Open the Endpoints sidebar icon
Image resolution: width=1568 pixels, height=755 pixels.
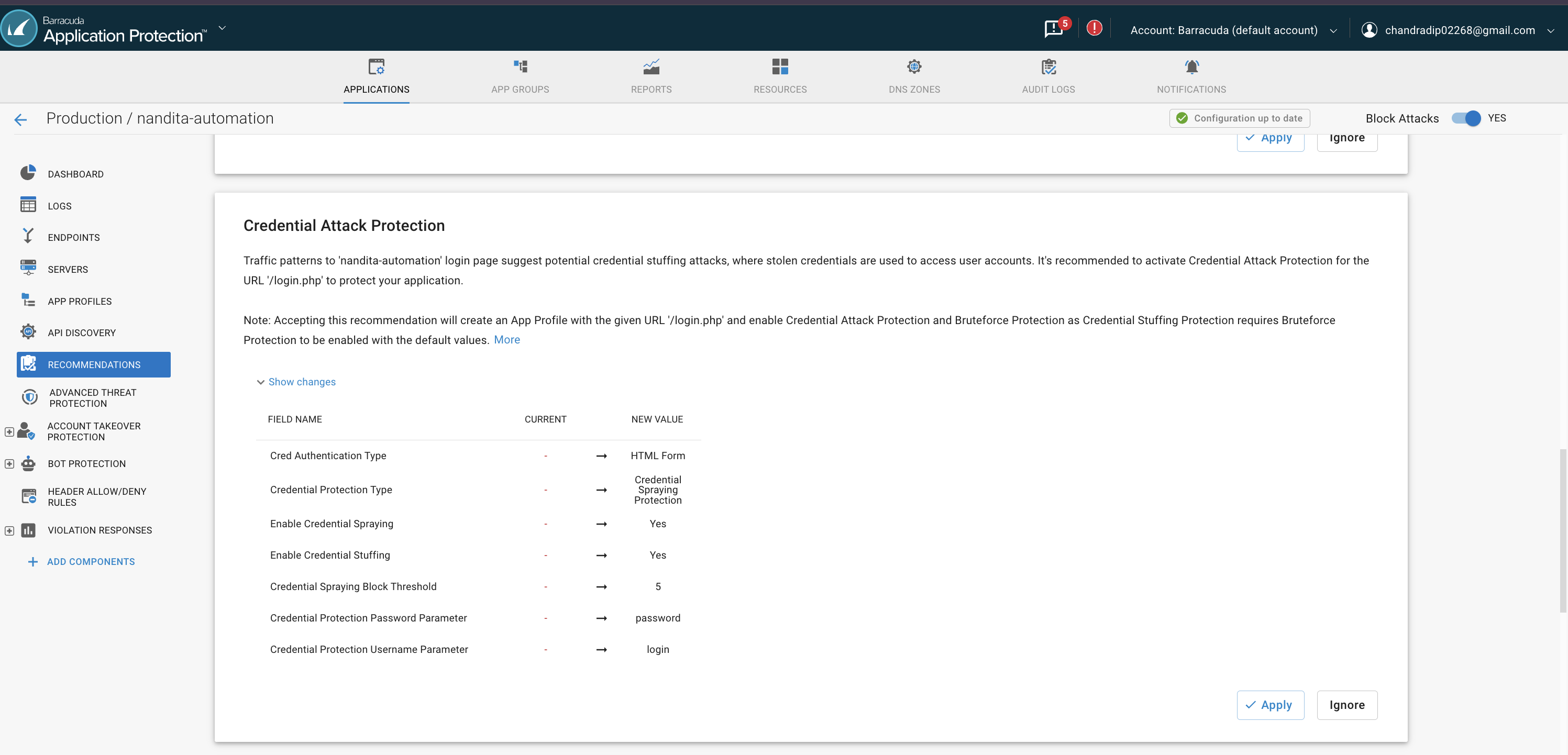tap(28, 237)
